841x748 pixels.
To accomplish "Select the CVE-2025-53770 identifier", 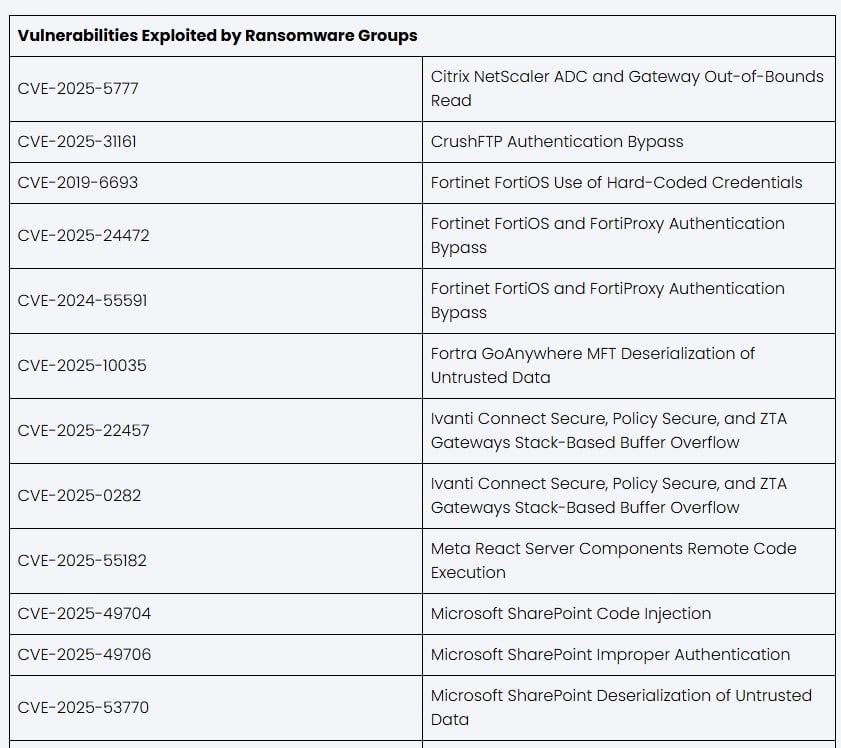I will 83,708.
